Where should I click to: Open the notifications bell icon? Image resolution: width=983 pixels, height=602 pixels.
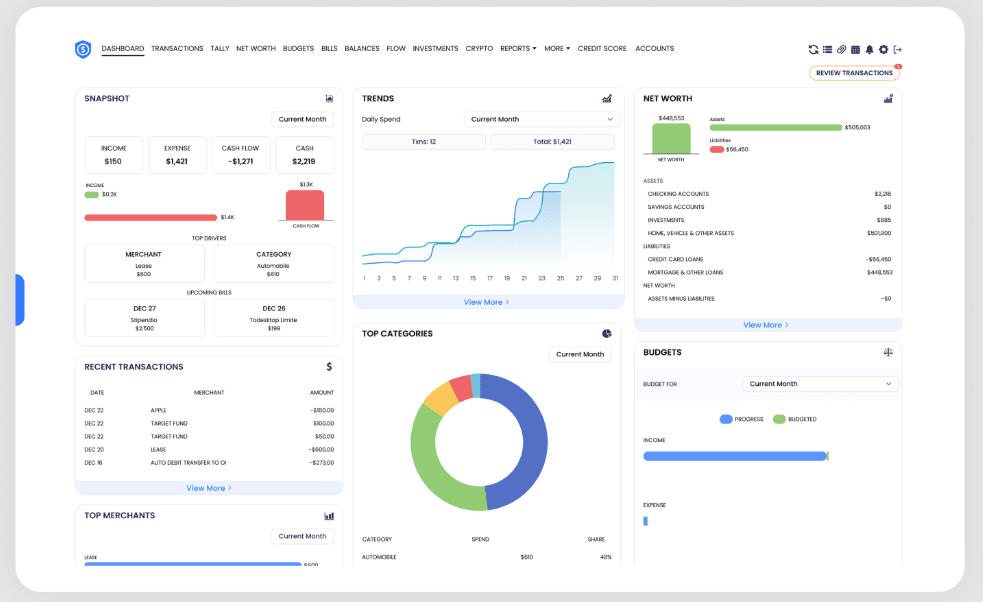[x=870, y=50]
